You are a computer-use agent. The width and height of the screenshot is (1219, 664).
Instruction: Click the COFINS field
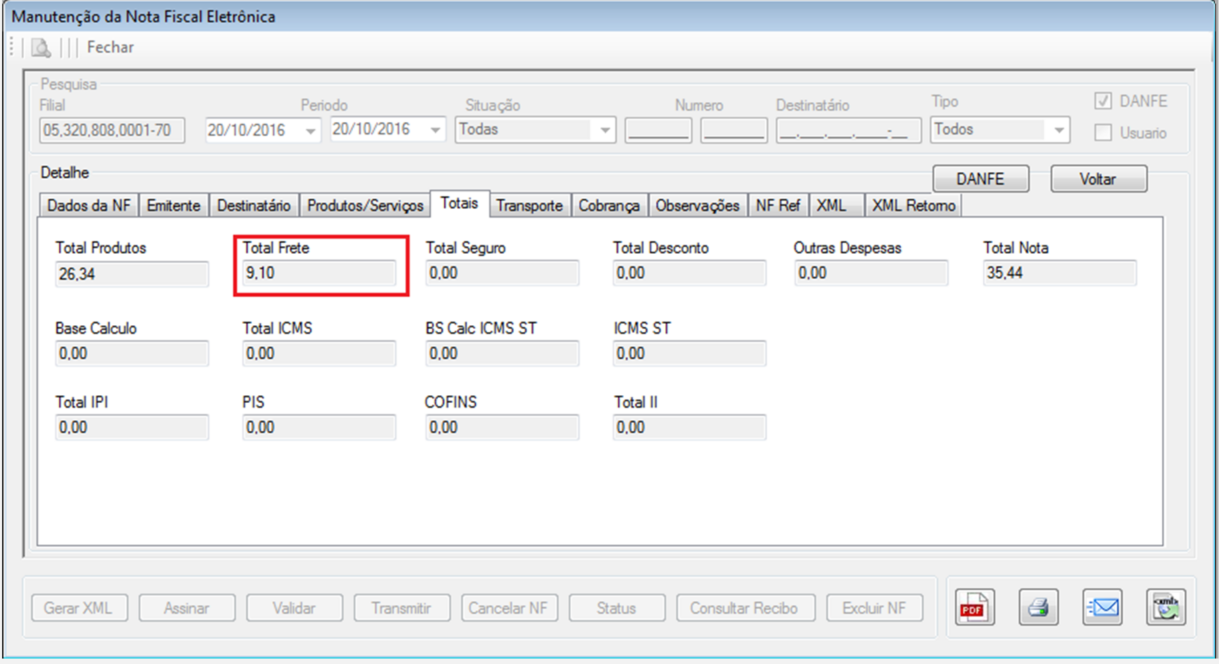point(502,428)
